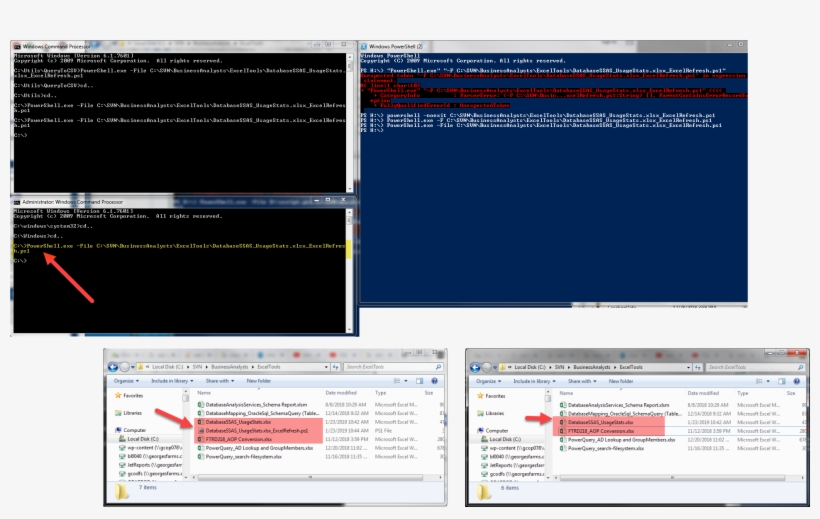Click Forward arrow in 6-items Explorer window
Screen dimensions: 820x519
pos(487,367)
